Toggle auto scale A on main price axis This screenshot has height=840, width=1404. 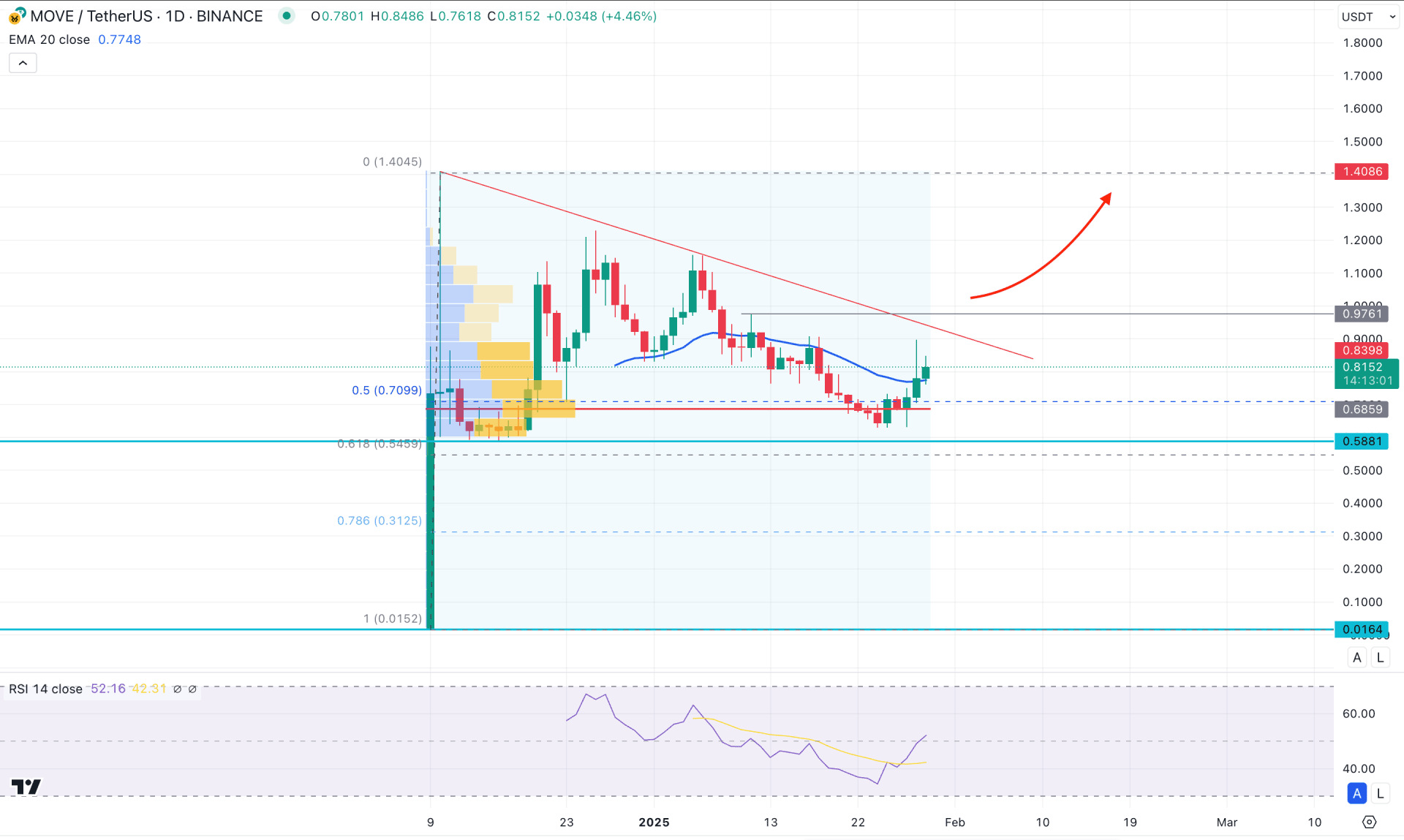pyautogui.click(x=1357, y=657)
